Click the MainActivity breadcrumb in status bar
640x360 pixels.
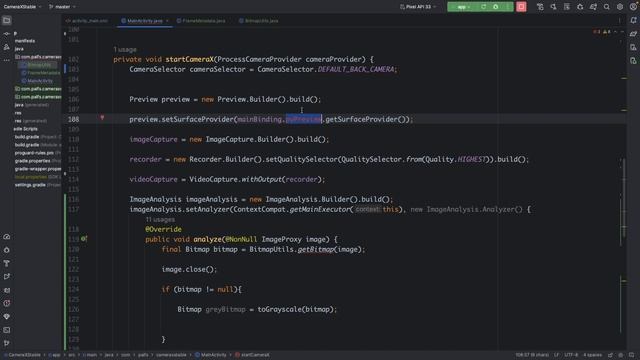(211, 355)
